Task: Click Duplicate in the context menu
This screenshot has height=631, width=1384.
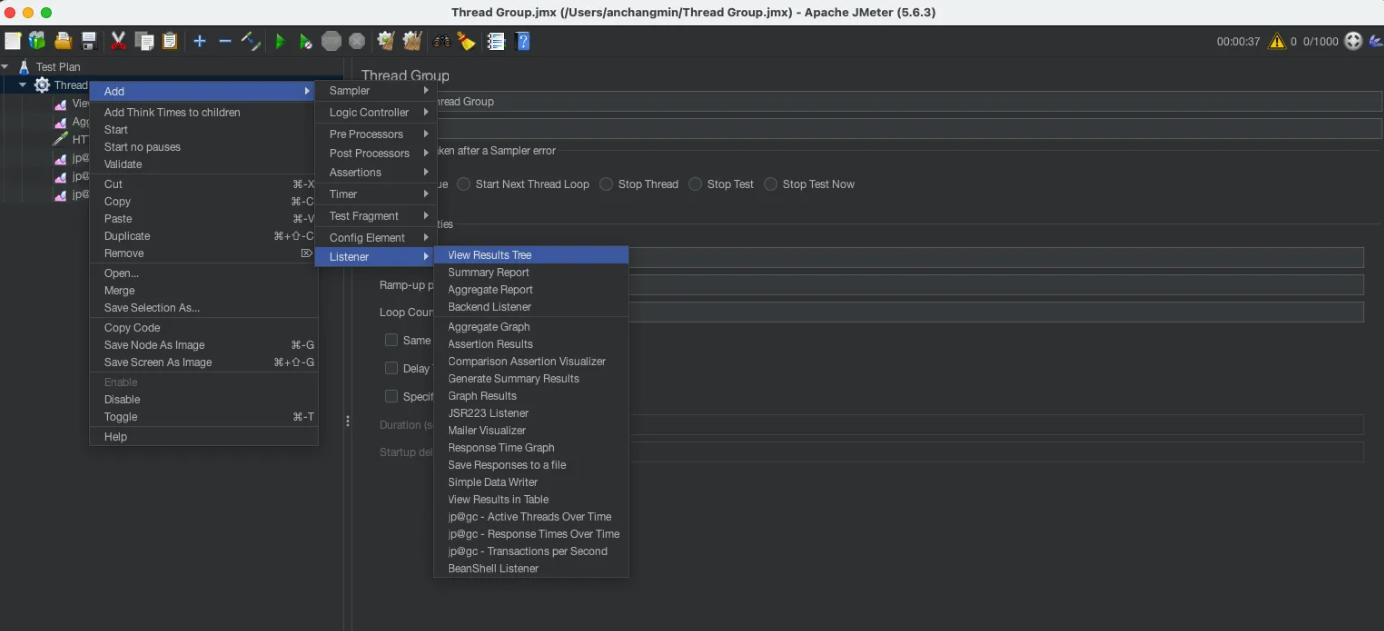Action: (x=204, y=236)
